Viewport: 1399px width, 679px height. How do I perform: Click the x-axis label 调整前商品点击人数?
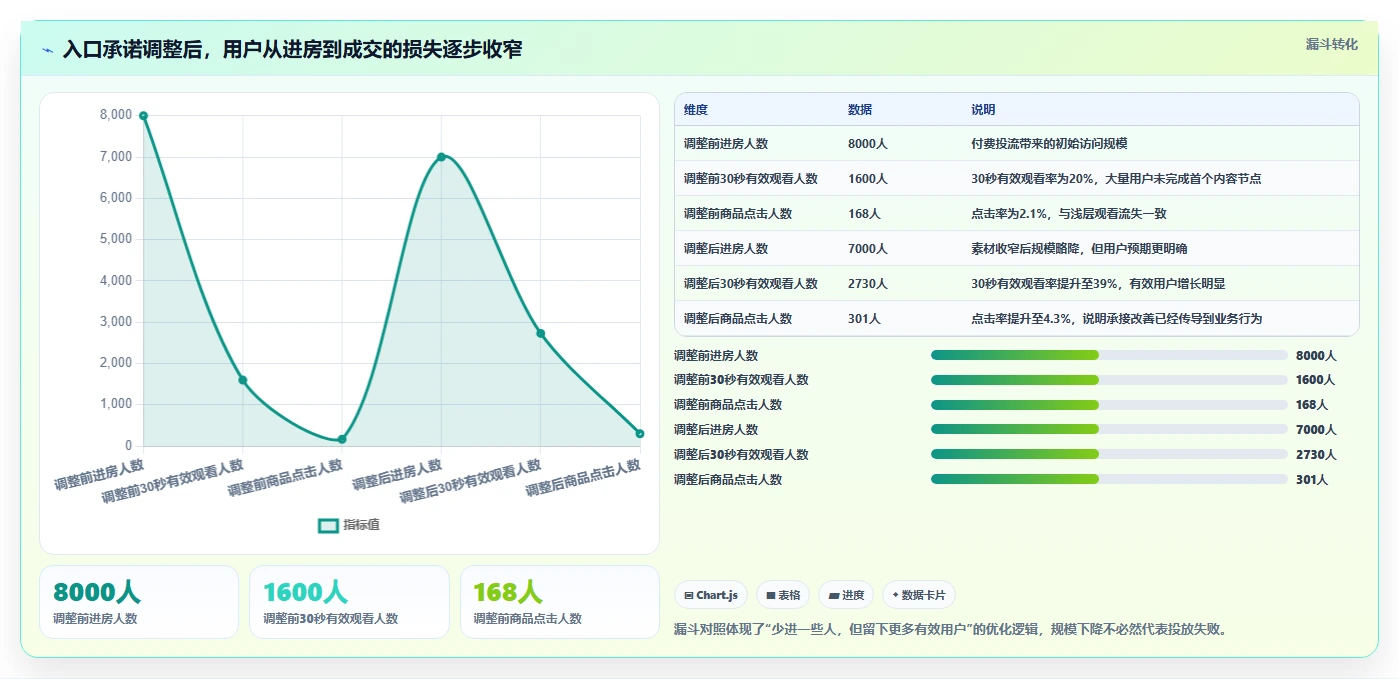pyautogui.click(x=285, y=479)
